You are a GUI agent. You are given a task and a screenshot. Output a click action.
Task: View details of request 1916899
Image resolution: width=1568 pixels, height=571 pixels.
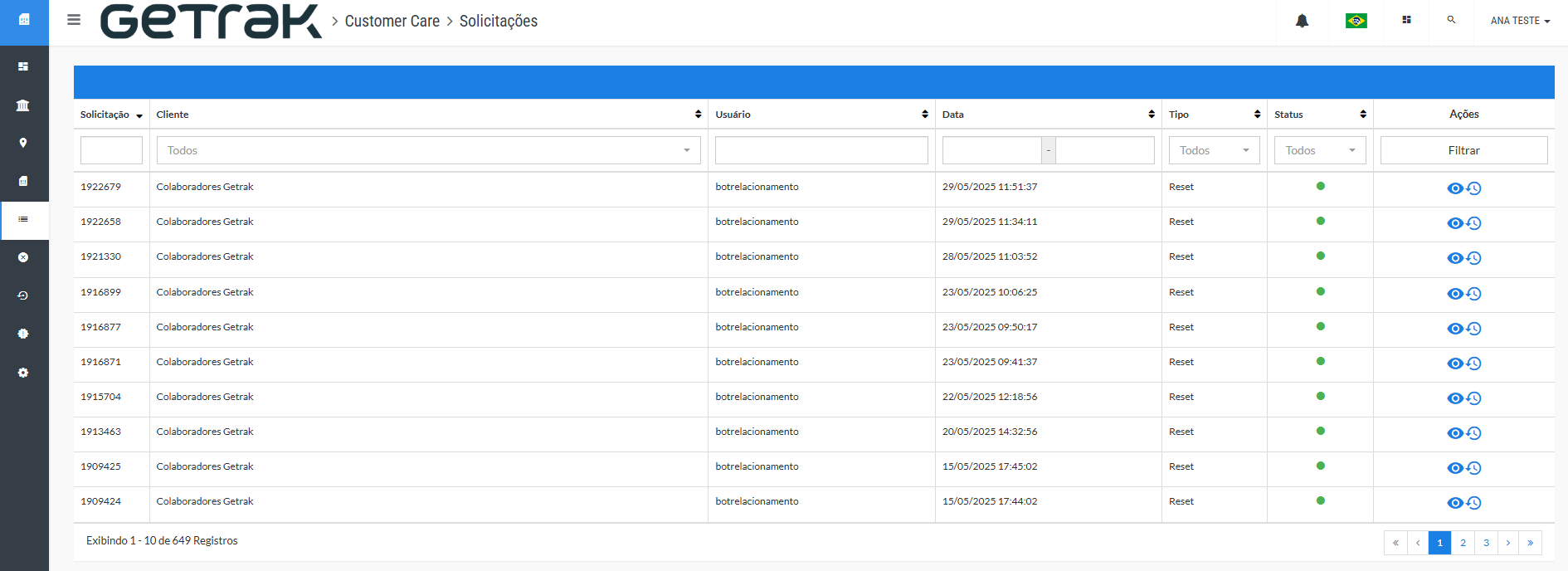point(1455,294)
